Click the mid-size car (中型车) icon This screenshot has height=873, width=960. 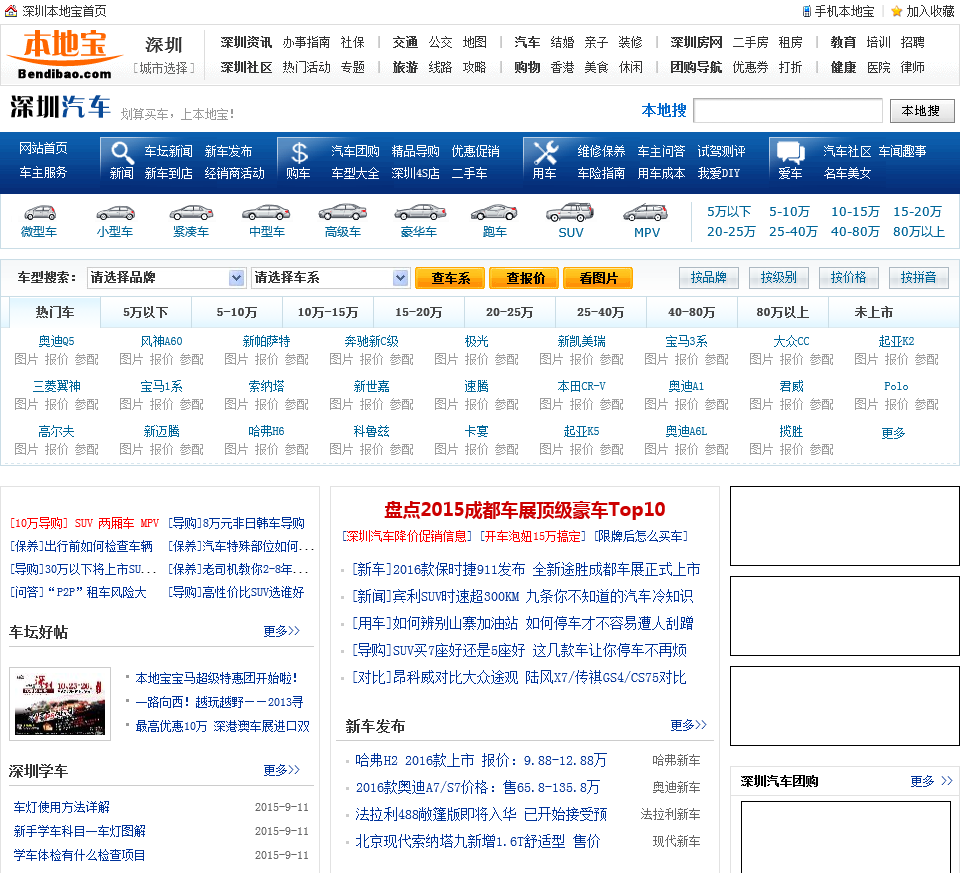tap(266, 212)
